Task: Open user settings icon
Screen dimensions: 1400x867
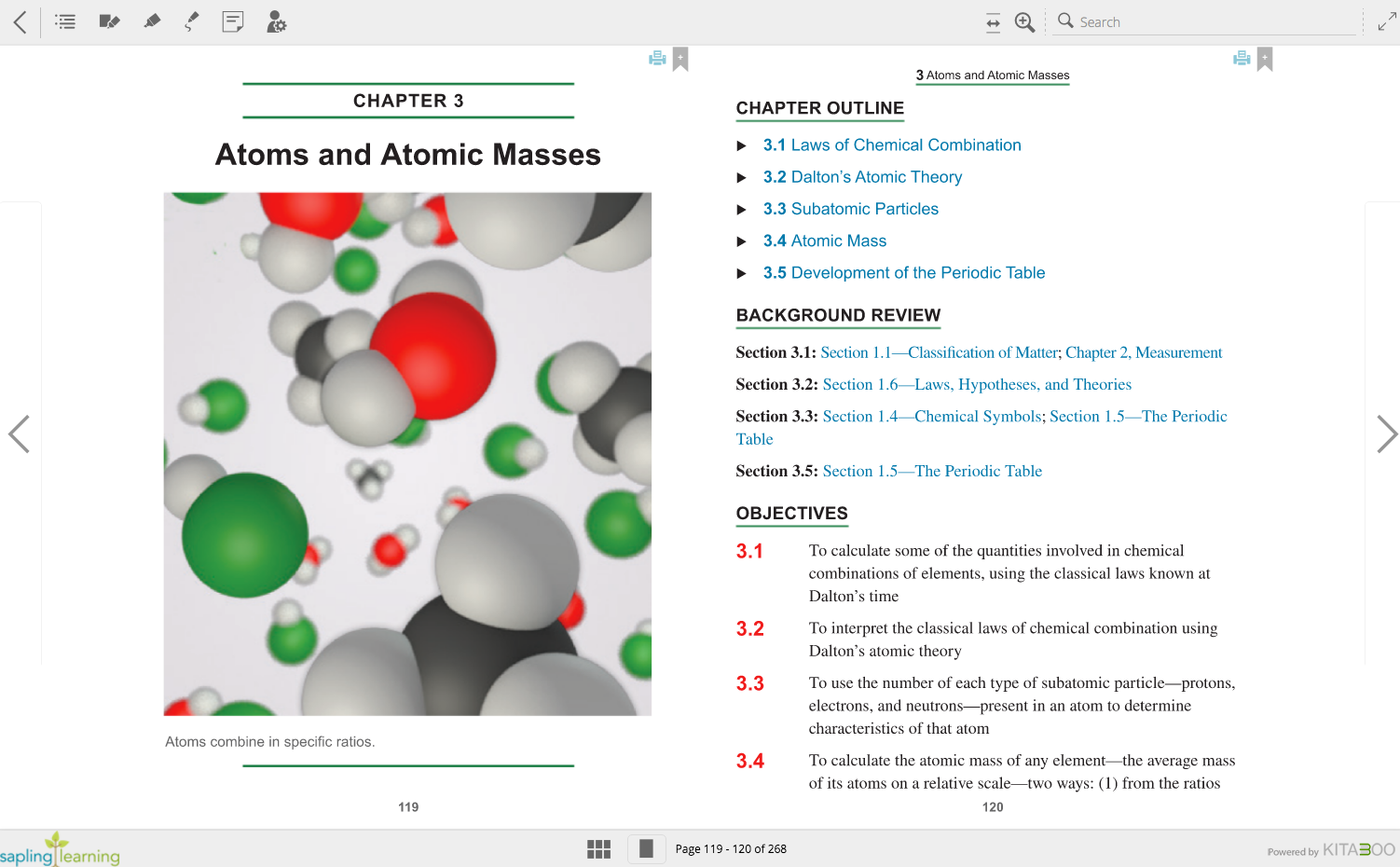Action: pyautogui.click(x=276, y=21)
